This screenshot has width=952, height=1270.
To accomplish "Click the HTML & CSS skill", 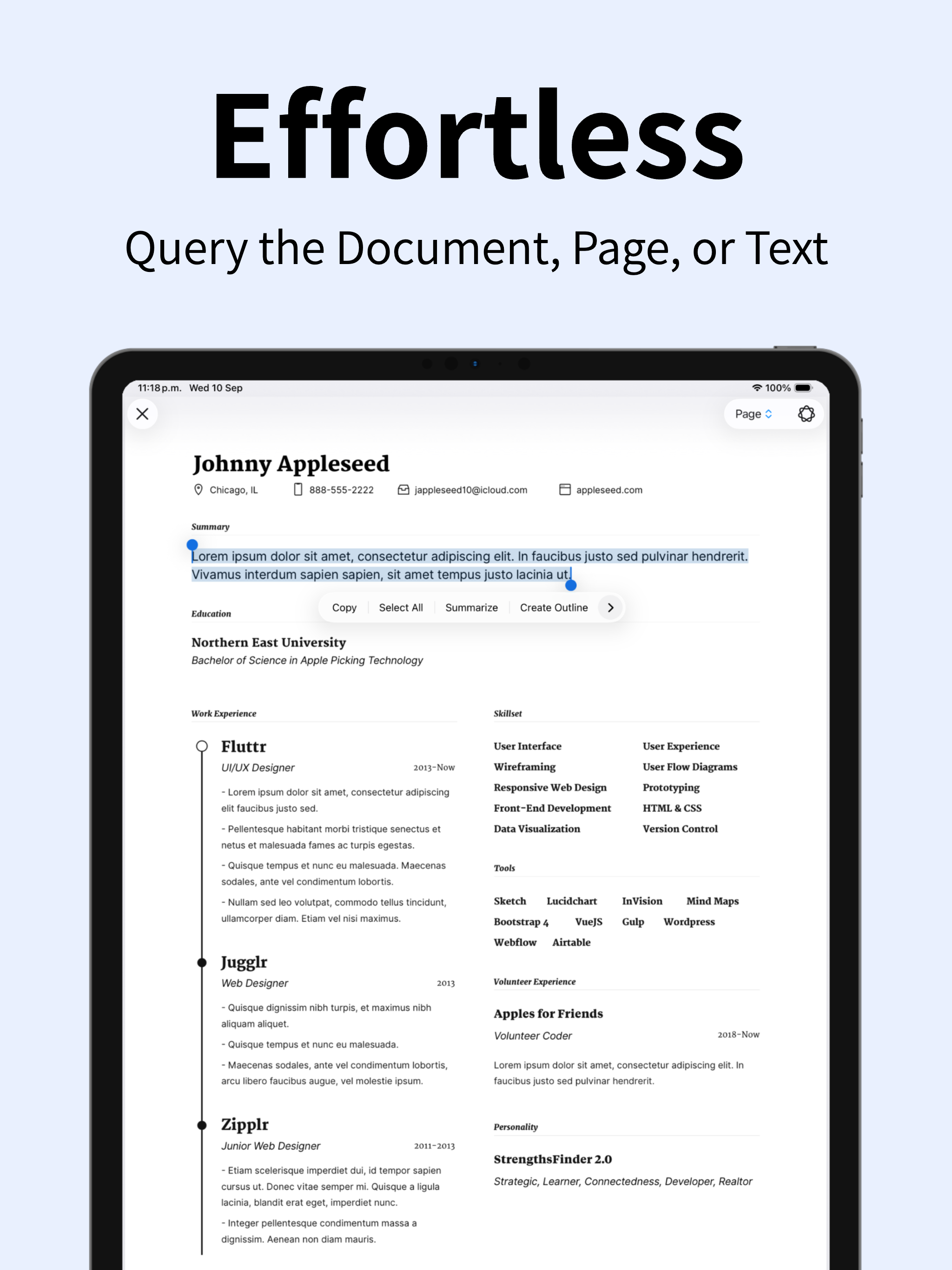I will pos(672,808).
